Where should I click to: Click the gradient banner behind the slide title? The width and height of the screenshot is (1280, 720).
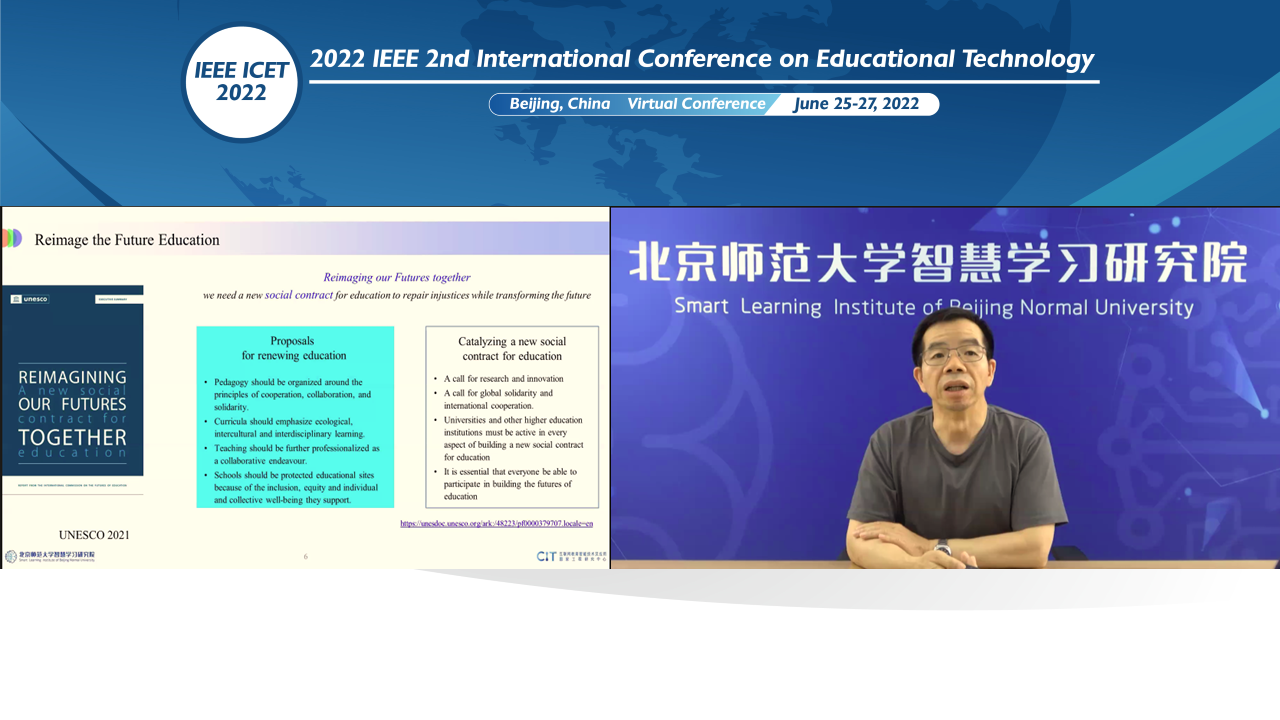tap(450, 239)
